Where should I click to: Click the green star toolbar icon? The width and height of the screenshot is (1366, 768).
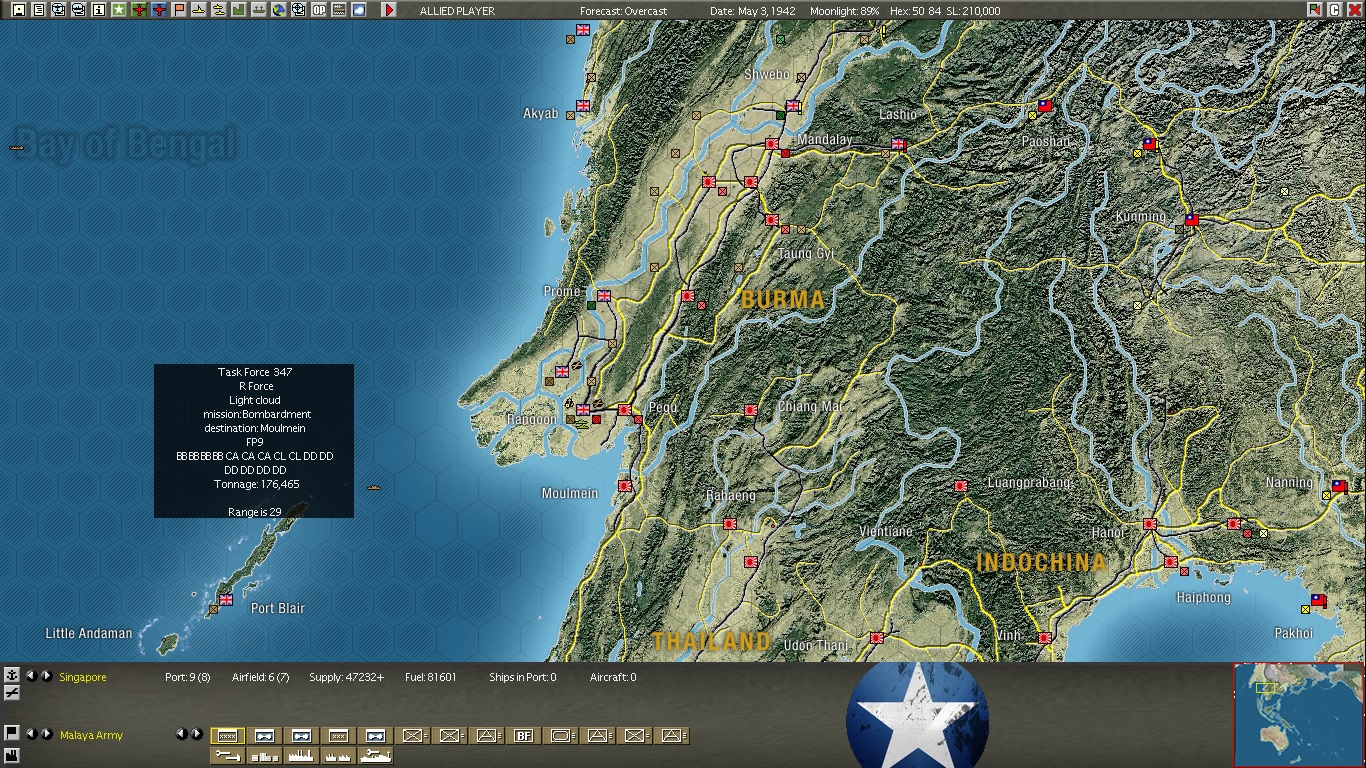coord(119,10)
